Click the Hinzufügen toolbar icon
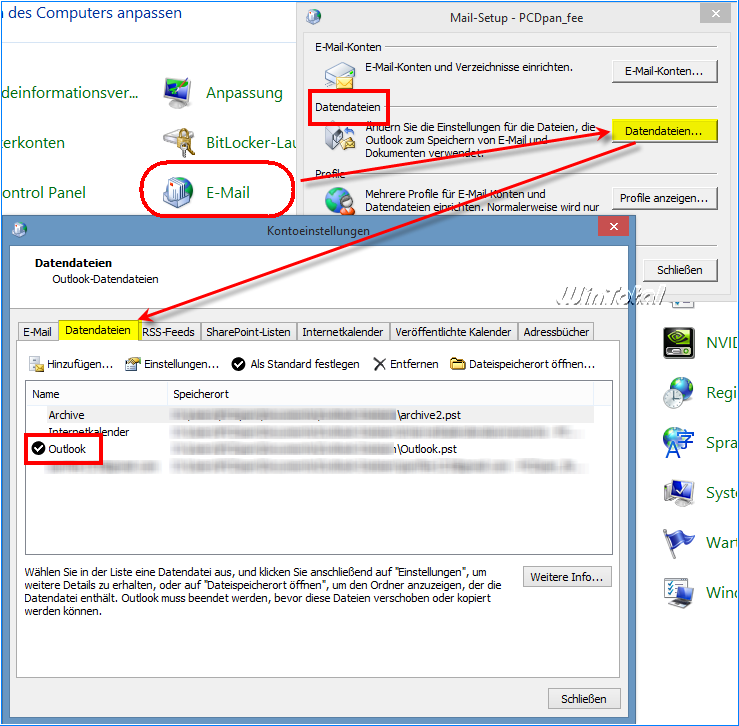The width and height of the screenshot is (739, 726). click(36, 364)
